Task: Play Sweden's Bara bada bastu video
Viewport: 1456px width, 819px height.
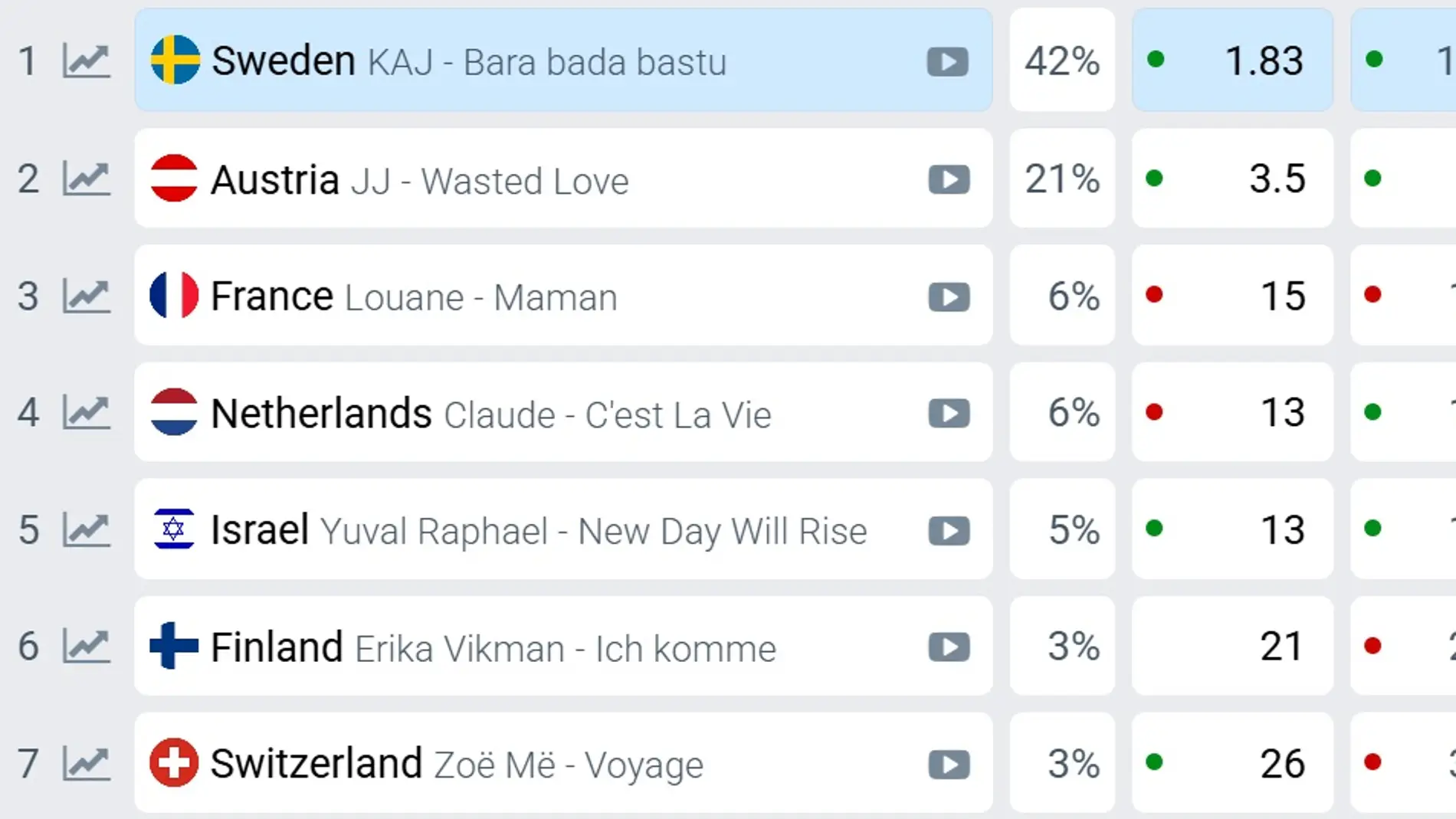Action: click(948, 62)
